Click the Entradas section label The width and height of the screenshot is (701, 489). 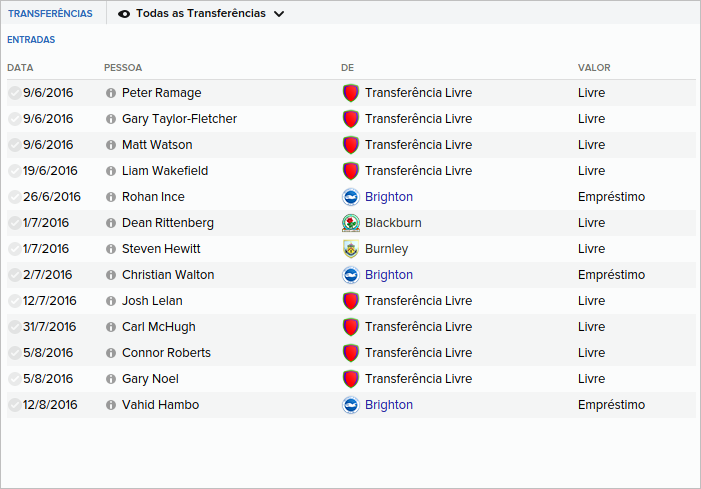point(31,40)
